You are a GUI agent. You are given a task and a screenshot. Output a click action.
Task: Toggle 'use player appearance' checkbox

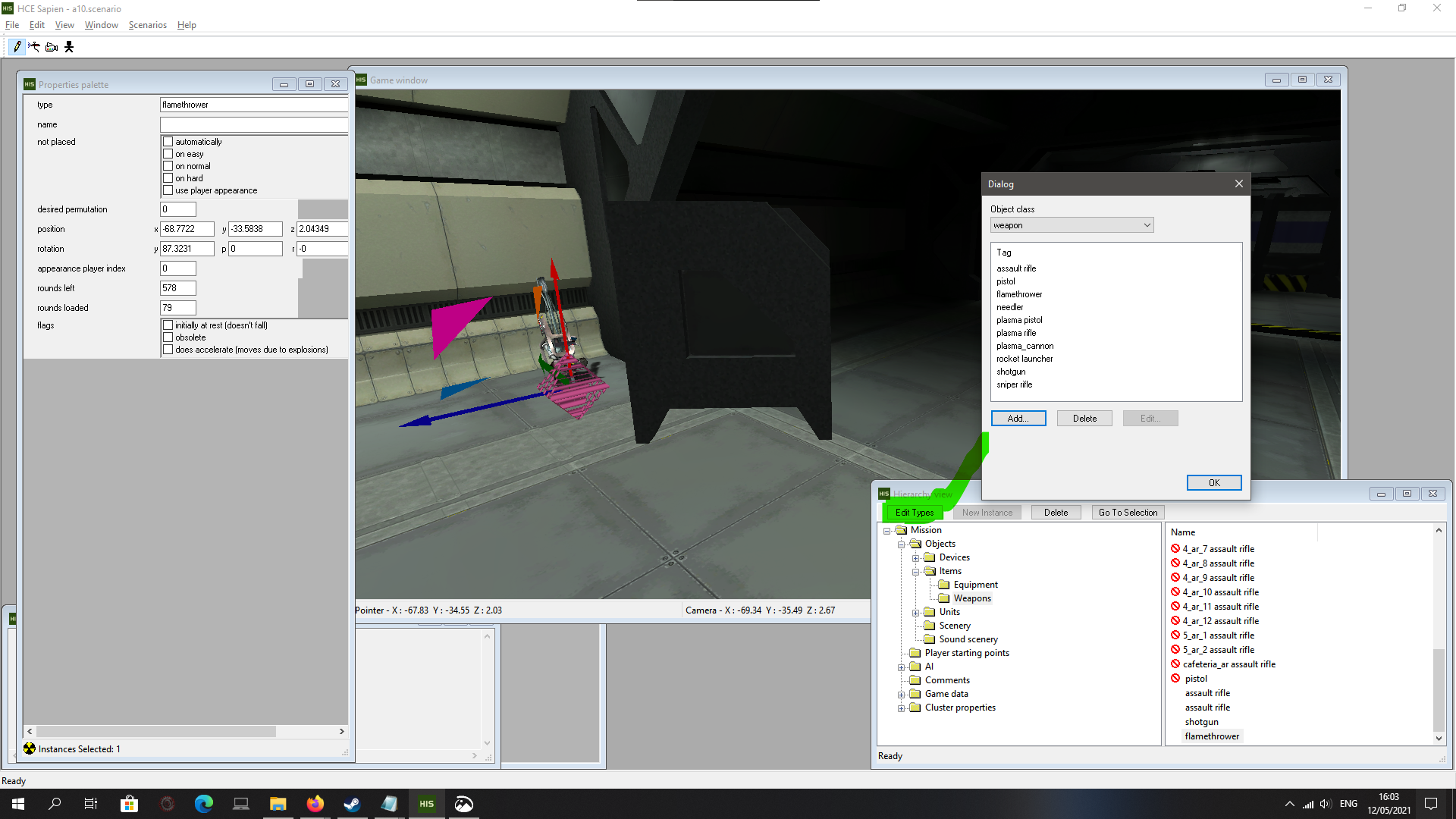[168, 190]
